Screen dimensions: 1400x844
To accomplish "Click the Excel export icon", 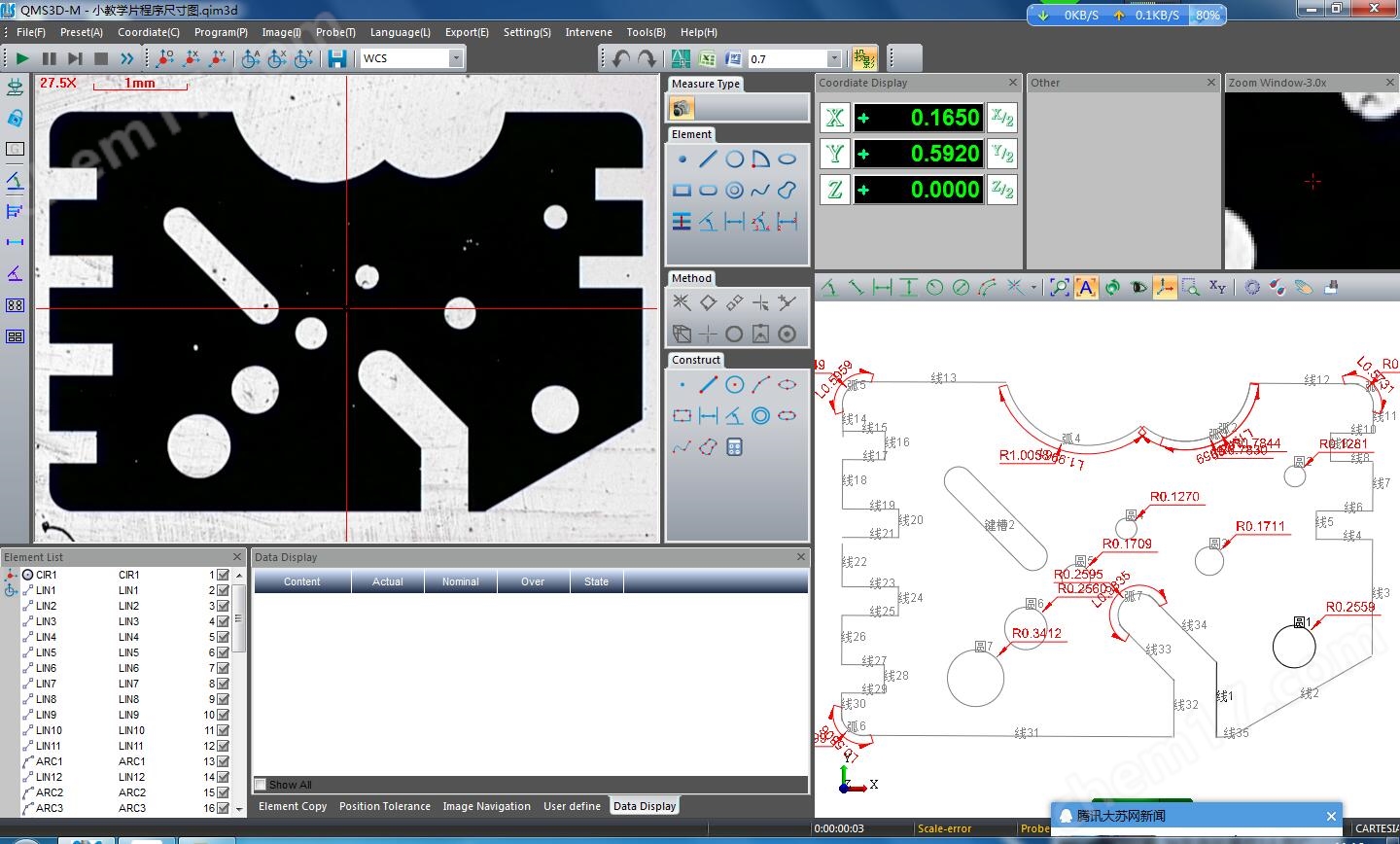I will tap(707, 58).
